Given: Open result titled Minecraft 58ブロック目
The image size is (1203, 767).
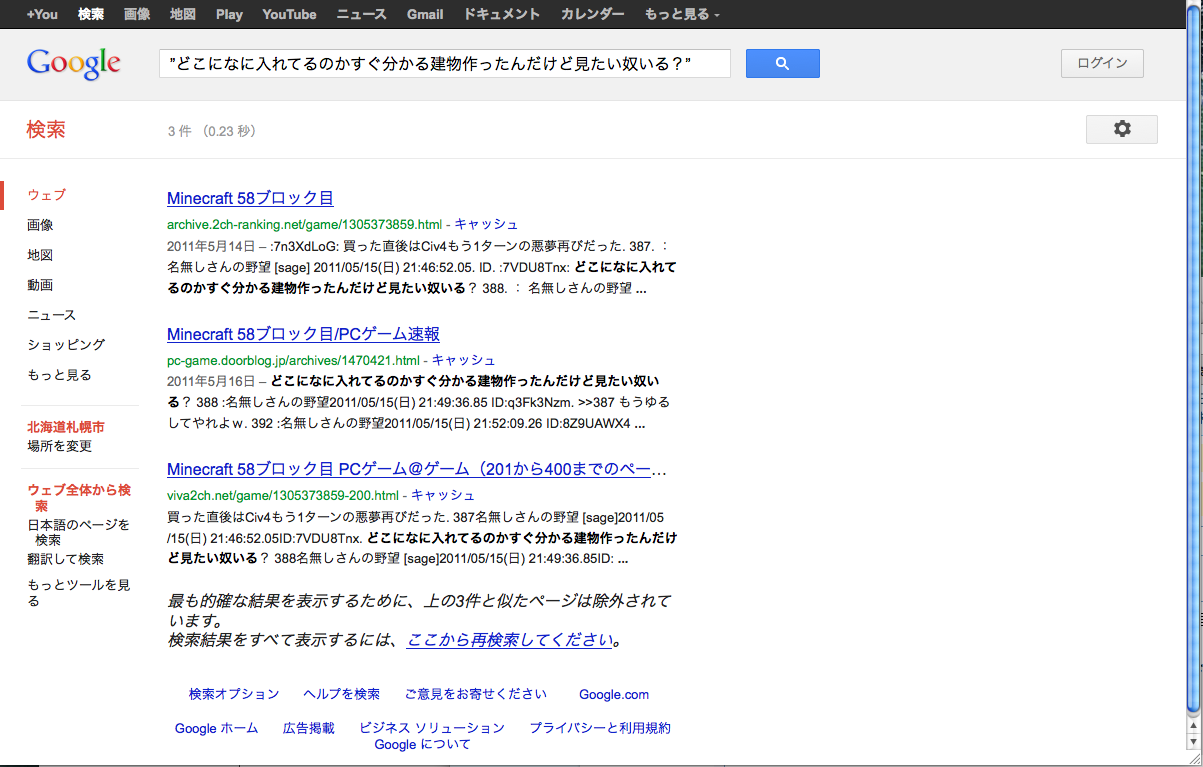Looking at the screenshot, I should pyautogui.click(x=250, y=198).
